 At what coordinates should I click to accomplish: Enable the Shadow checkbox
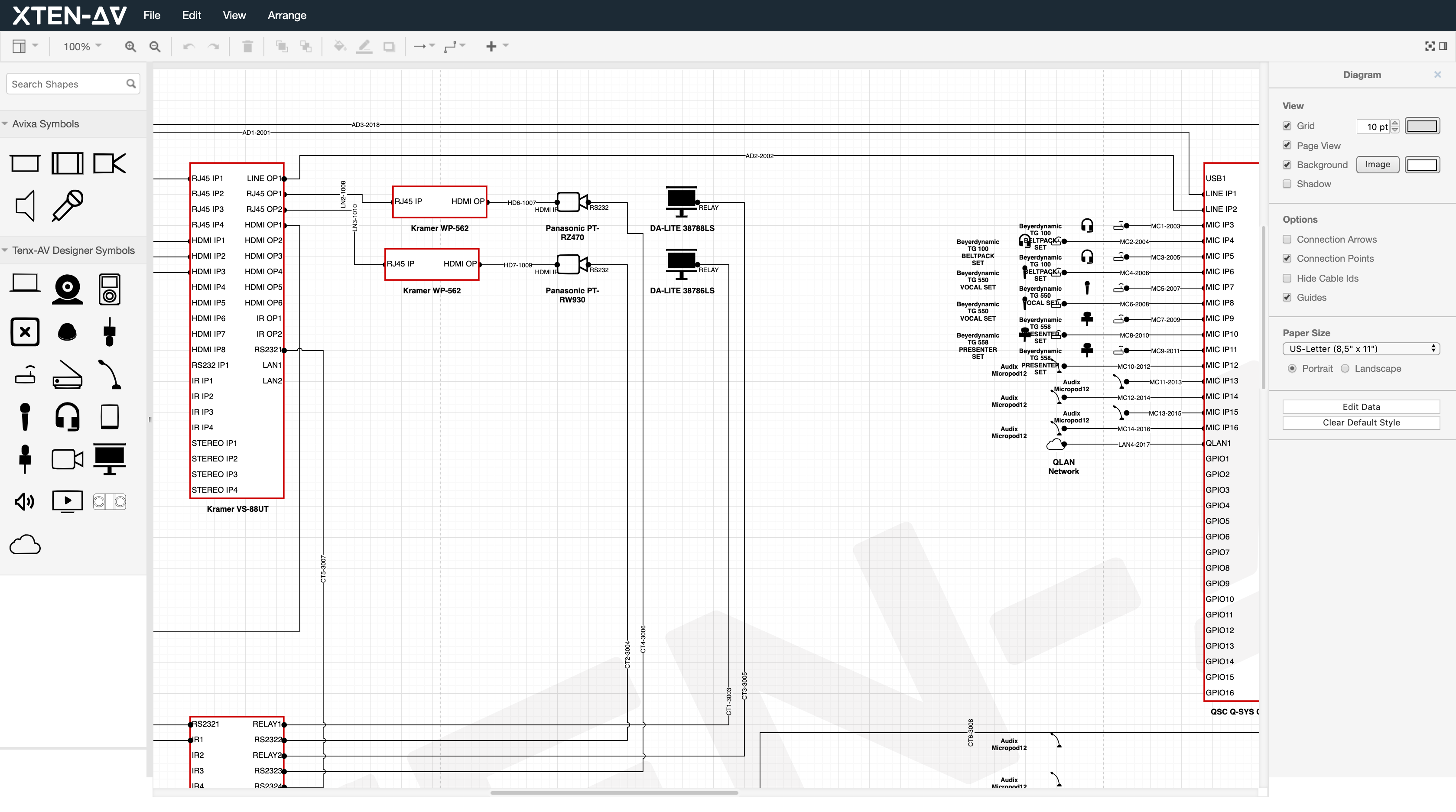(1287, 184)
